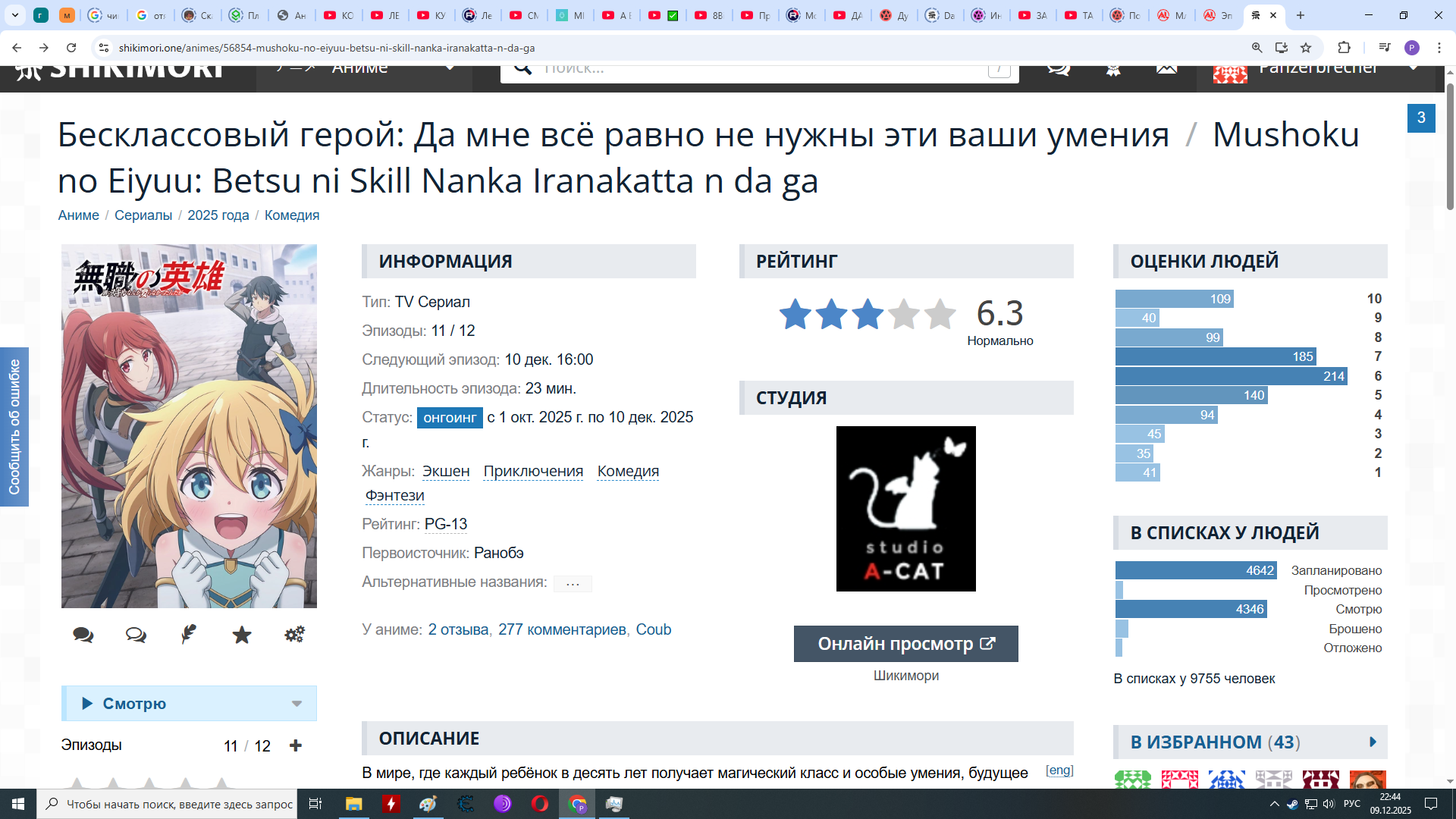Click the third blue rating star
Screen dimensions: 1456x819
tap(868, 315)
